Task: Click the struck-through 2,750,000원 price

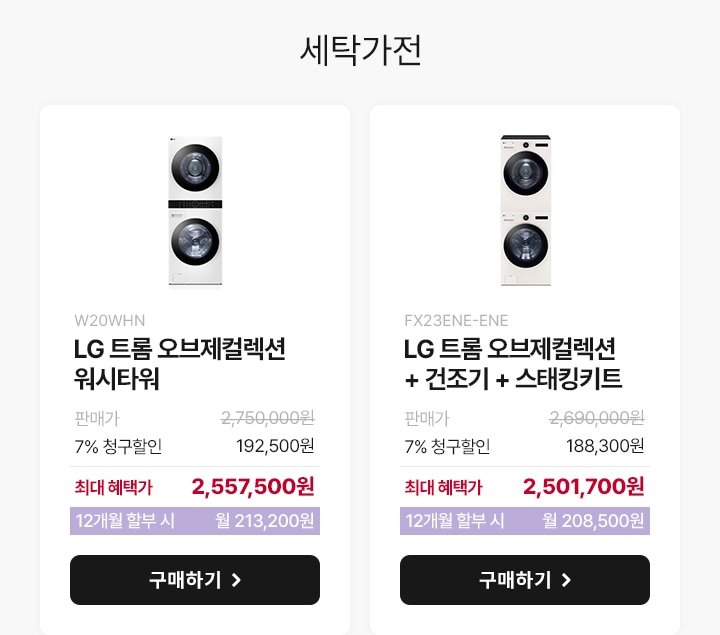Action: pos(268,418)
